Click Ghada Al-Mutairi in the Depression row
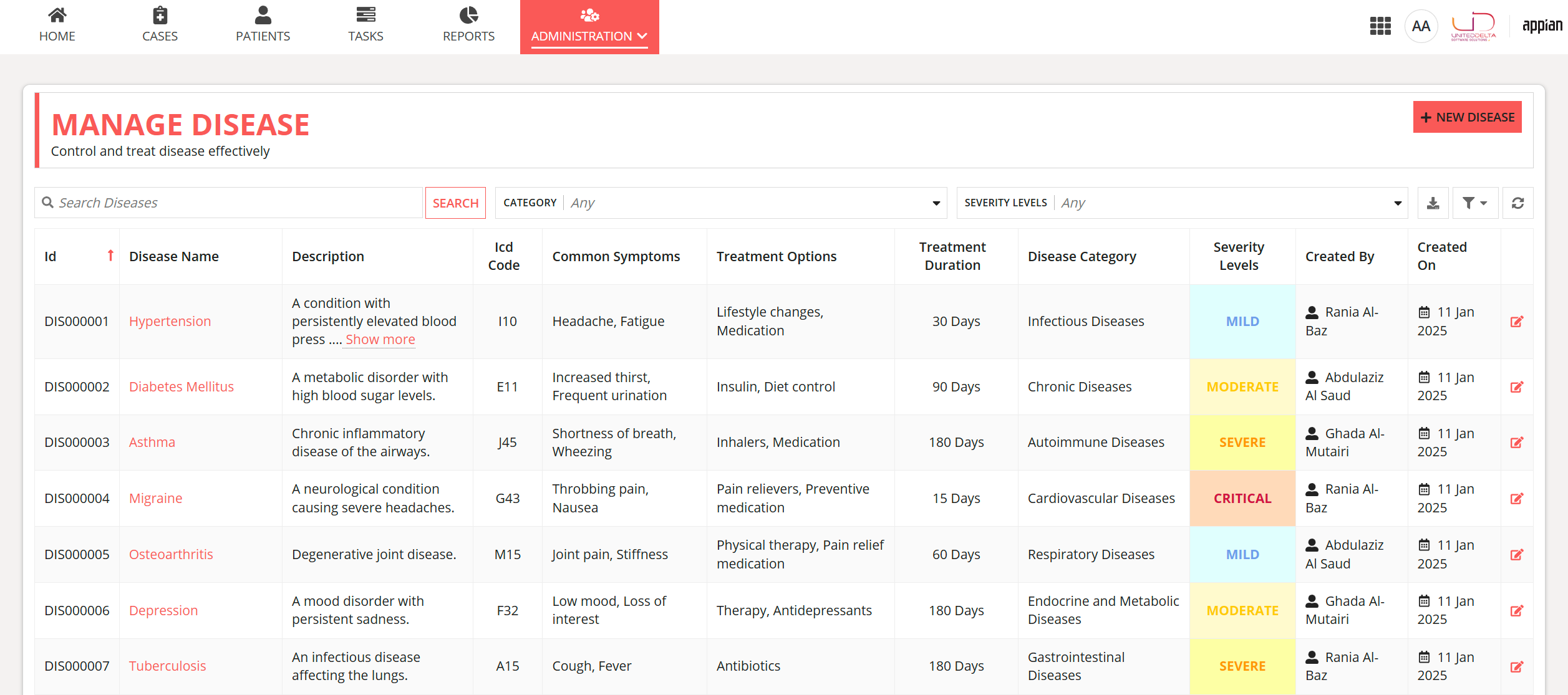Viewport: 1568px width, 695px height. coord(1345,610)
